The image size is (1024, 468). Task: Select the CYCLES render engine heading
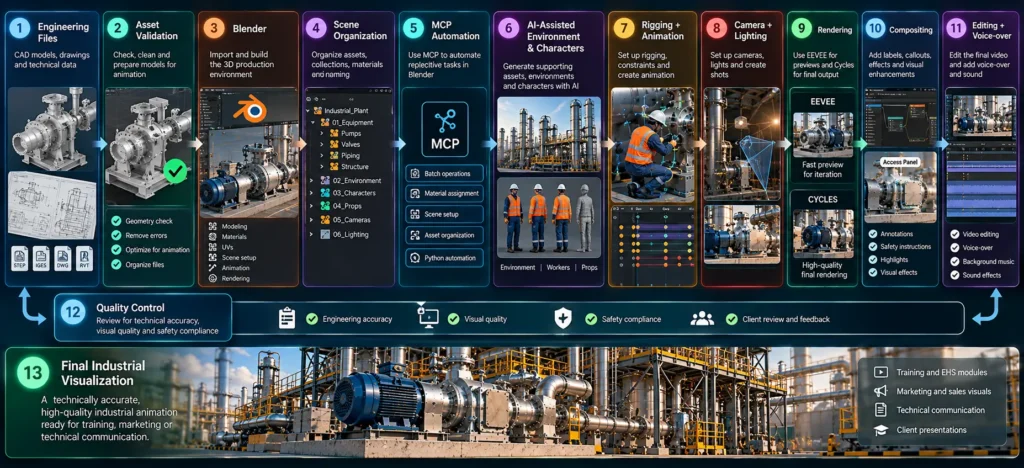point(822,199)
